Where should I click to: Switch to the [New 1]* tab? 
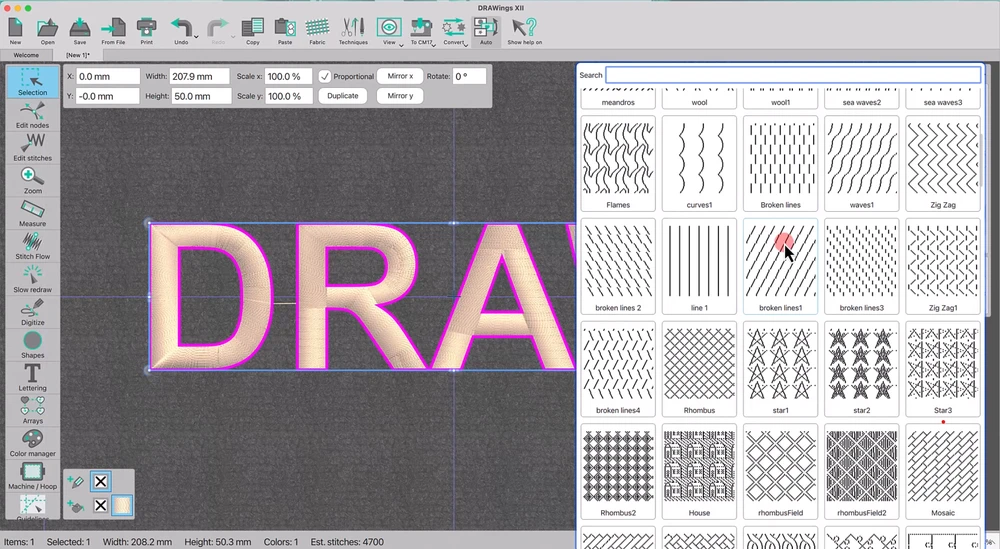[78, 55]
